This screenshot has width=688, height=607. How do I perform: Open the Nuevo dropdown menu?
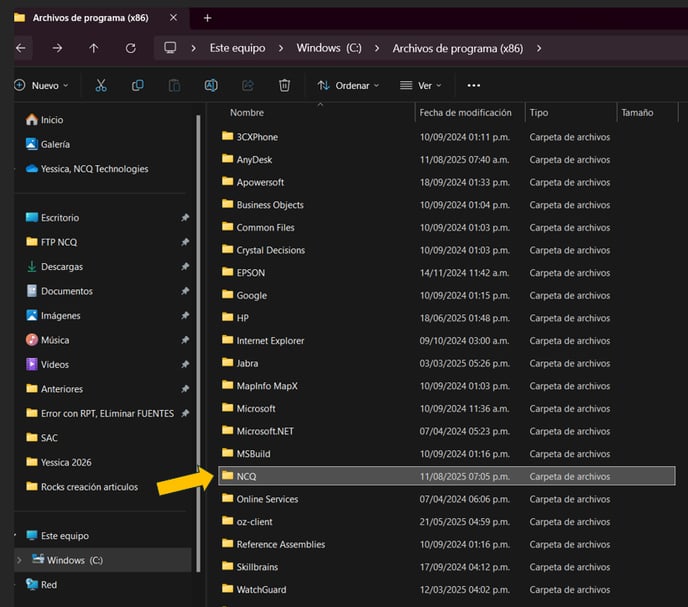[41, 85]
